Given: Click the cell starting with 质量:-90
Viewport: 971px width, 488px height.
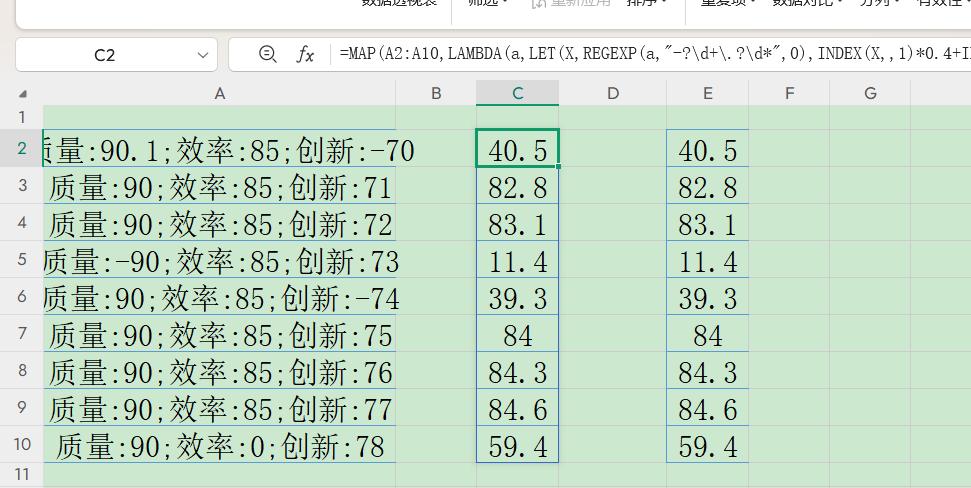Looking at the screenshot, I should tap(219, 259).
